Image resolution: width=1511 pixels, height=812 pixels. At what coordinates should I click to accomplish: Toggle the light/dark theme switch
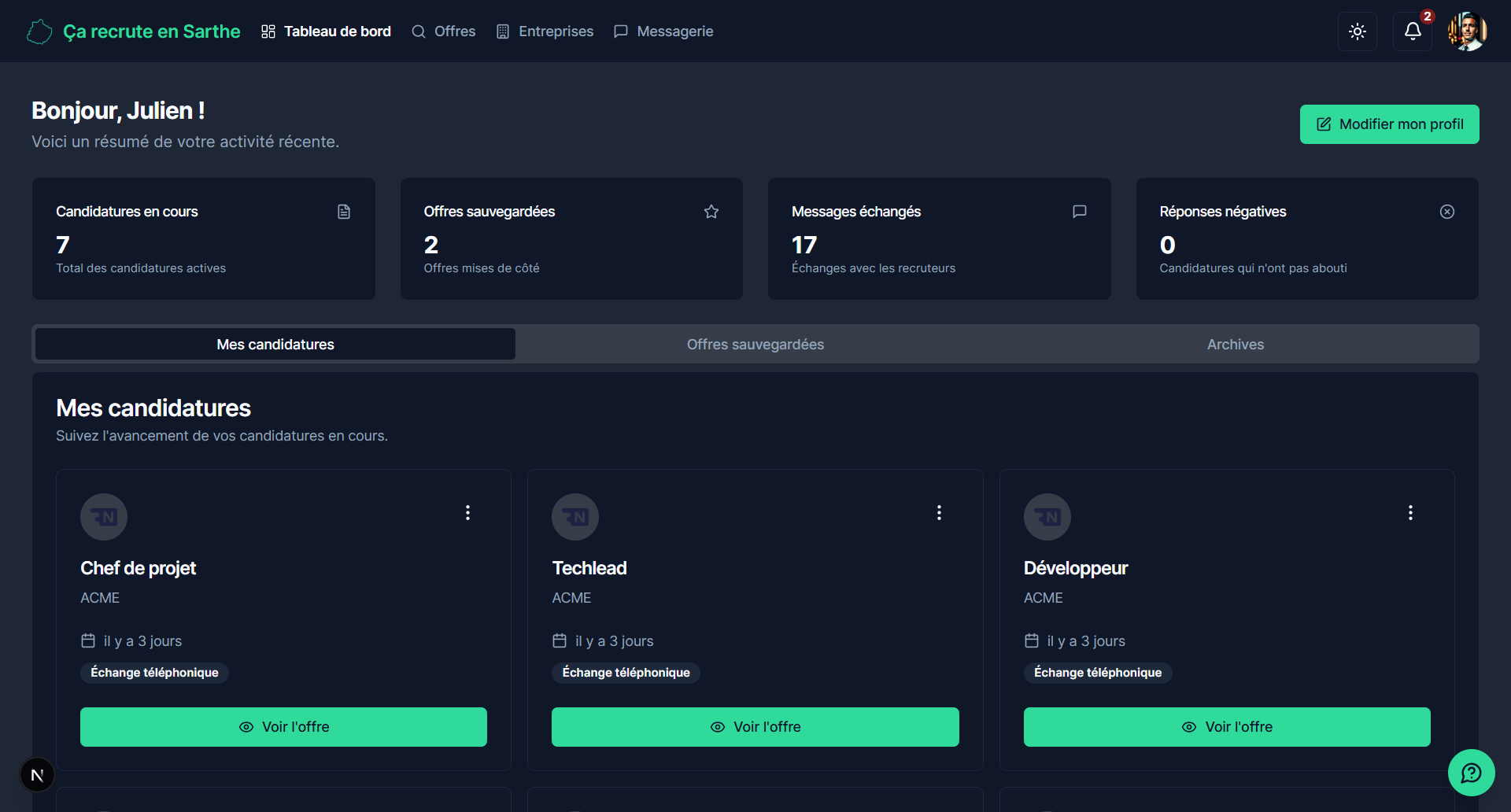(x=1357, y=31)
